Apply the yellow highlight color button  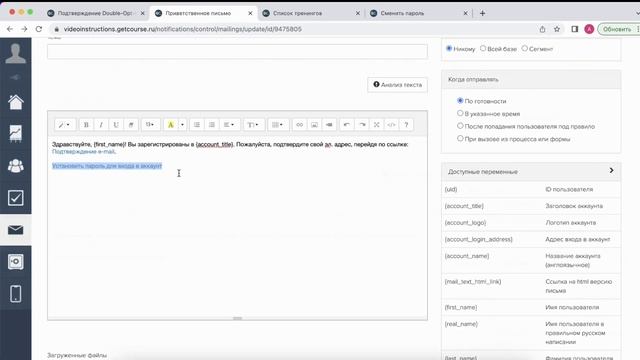(x=171, y=125)
